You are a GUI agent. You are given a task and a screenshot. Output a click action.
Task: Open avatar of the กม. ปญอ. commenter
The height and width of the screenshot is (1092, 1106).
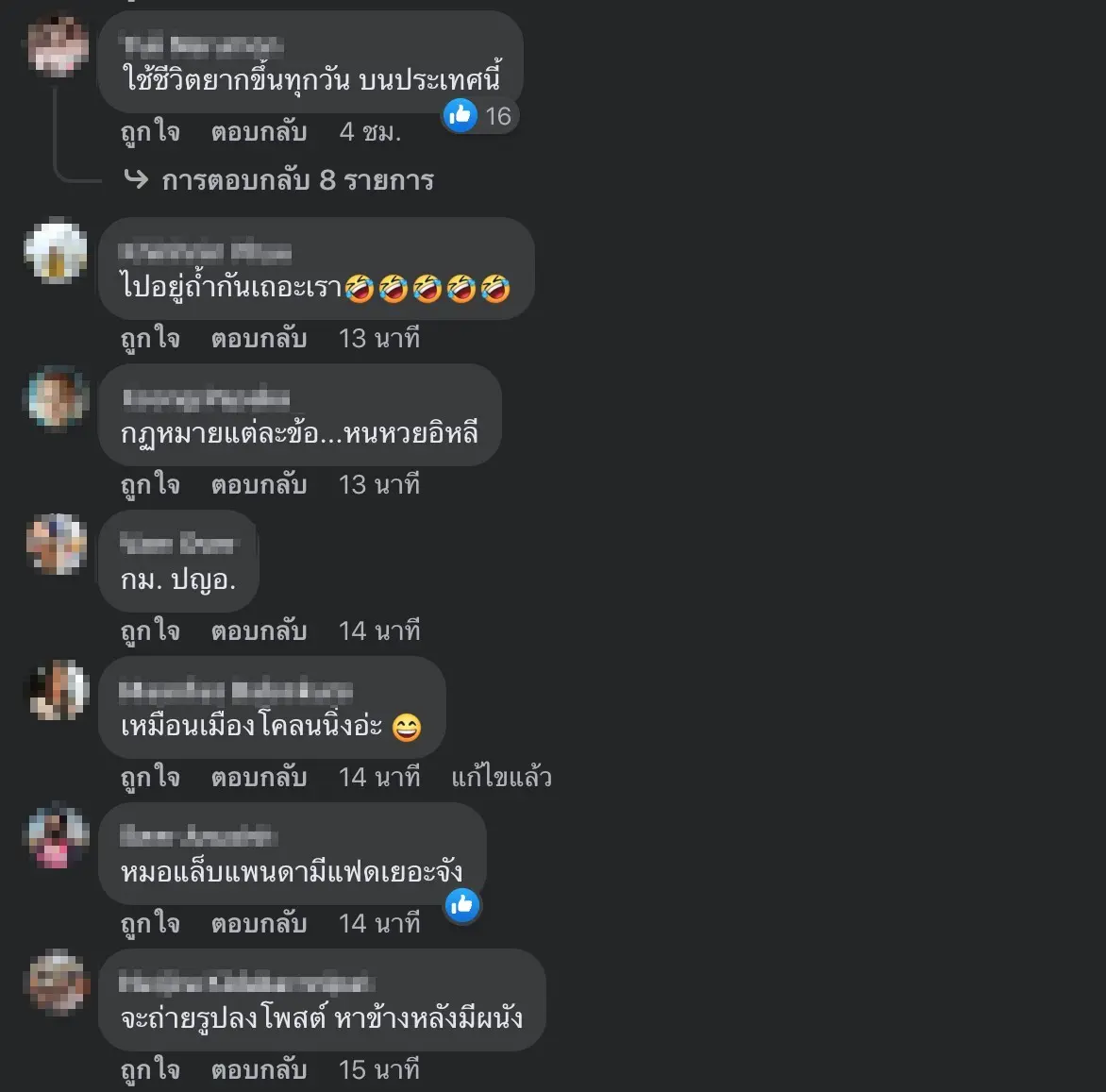coord(58,545)
